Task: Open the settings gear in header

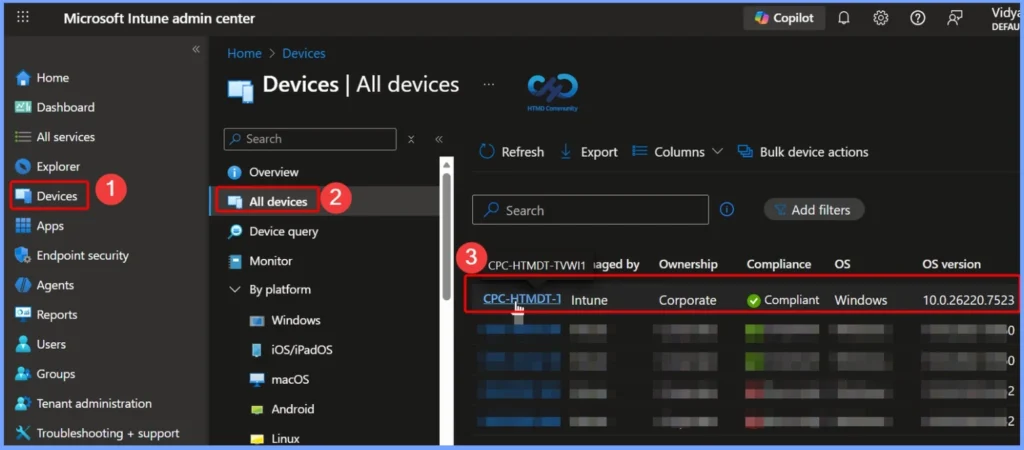Action: pos(880,18)
